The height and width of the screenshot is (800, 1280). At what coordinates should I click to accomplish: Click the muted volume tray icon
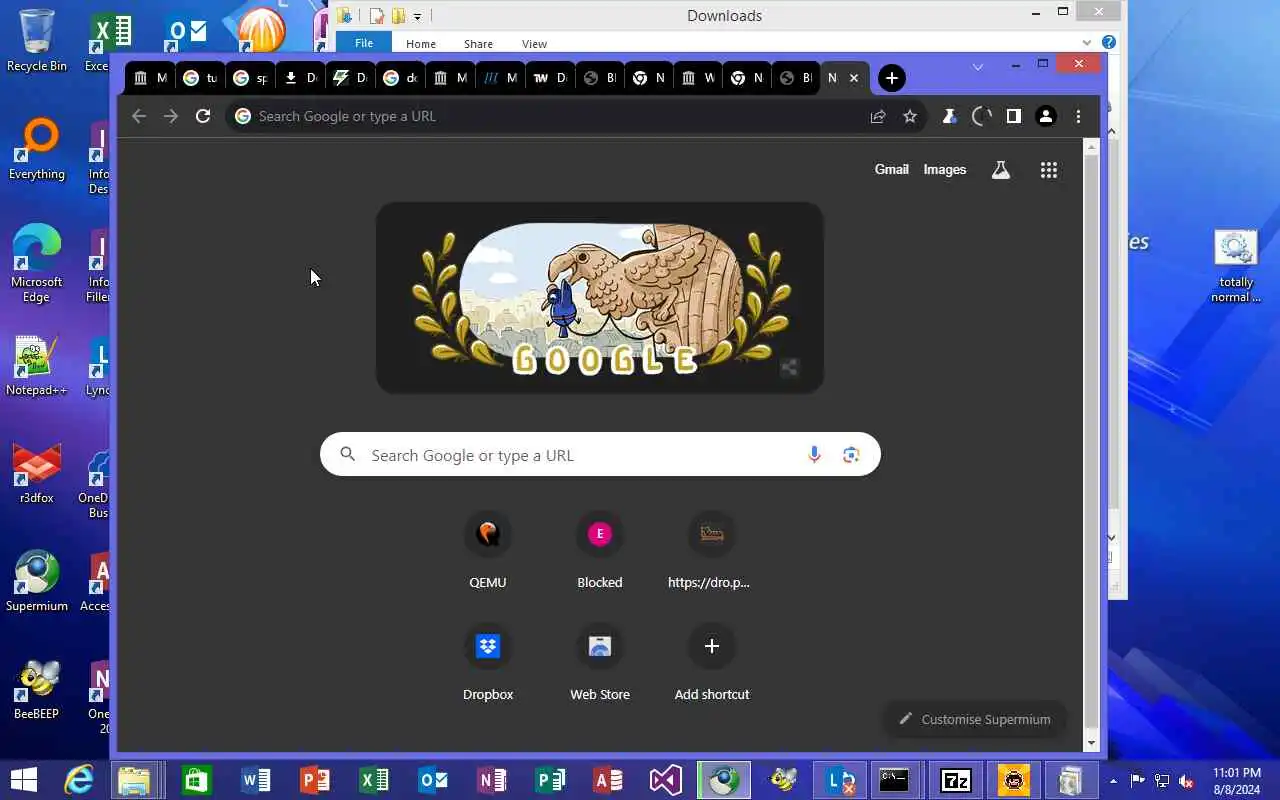click(x=1186, y=781)
